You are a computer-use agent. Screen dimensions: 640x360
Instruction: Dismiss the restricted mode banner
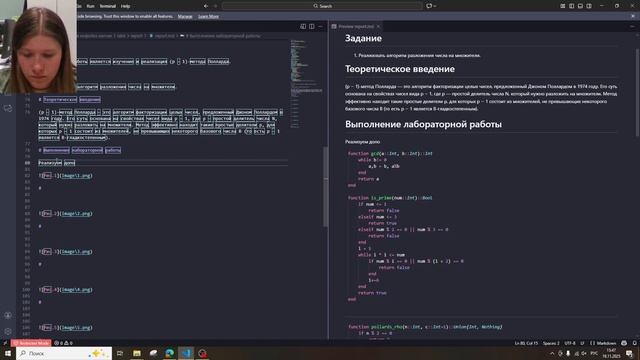tap(633, 16)
